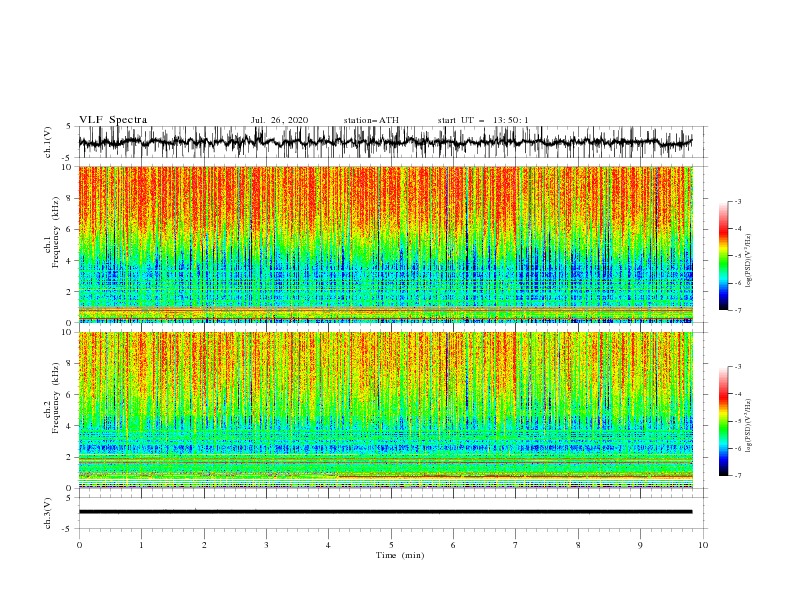Viewport: 792px width, 612px height.
Task: Click tick label 8 on Time axis
Action: click(578, 545)
